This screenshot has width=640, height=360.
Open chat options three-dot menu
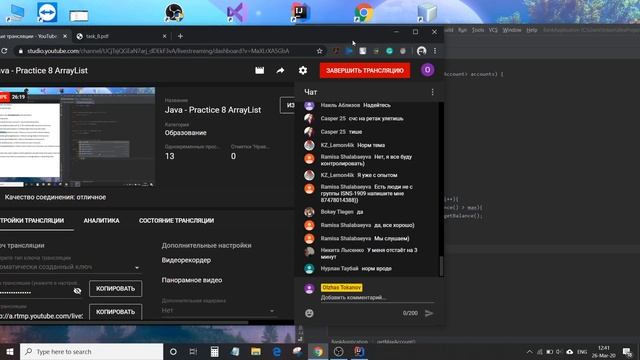pyautogui.click(x=432, y=92)
